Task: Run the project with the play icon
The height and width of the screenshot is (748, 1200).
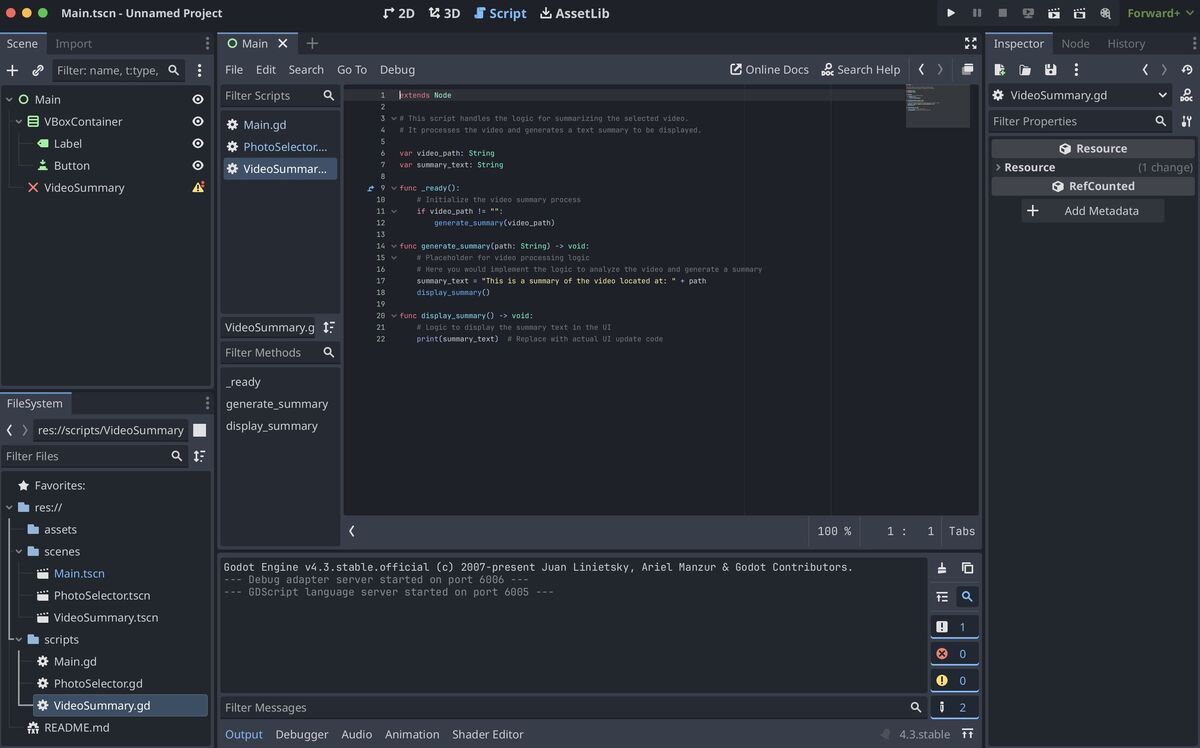Action: click(950, 13)
